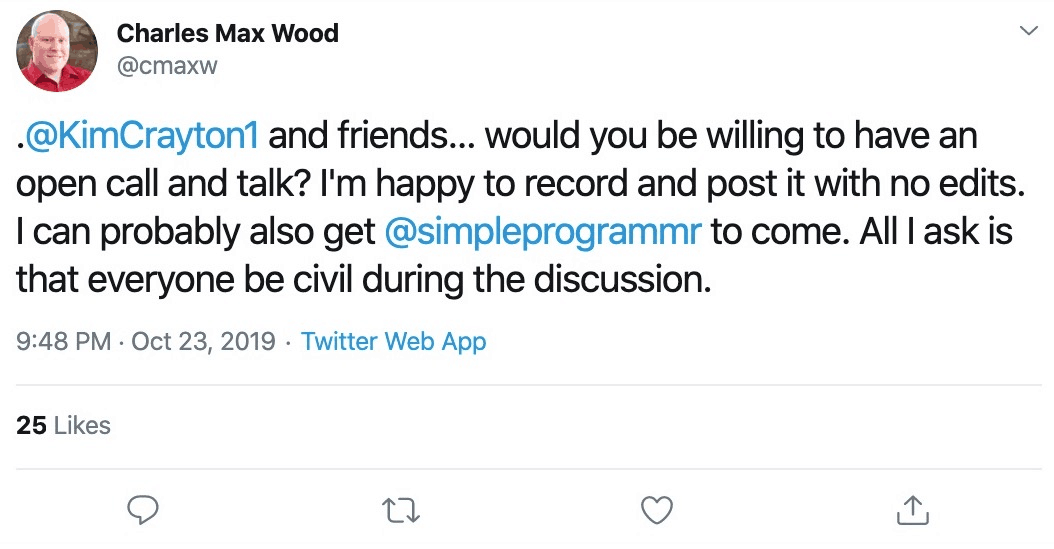Expand the tweet options chevron menu
Image resolution: width=1054 pixels, height=549 pixels.
[1028, 31]
